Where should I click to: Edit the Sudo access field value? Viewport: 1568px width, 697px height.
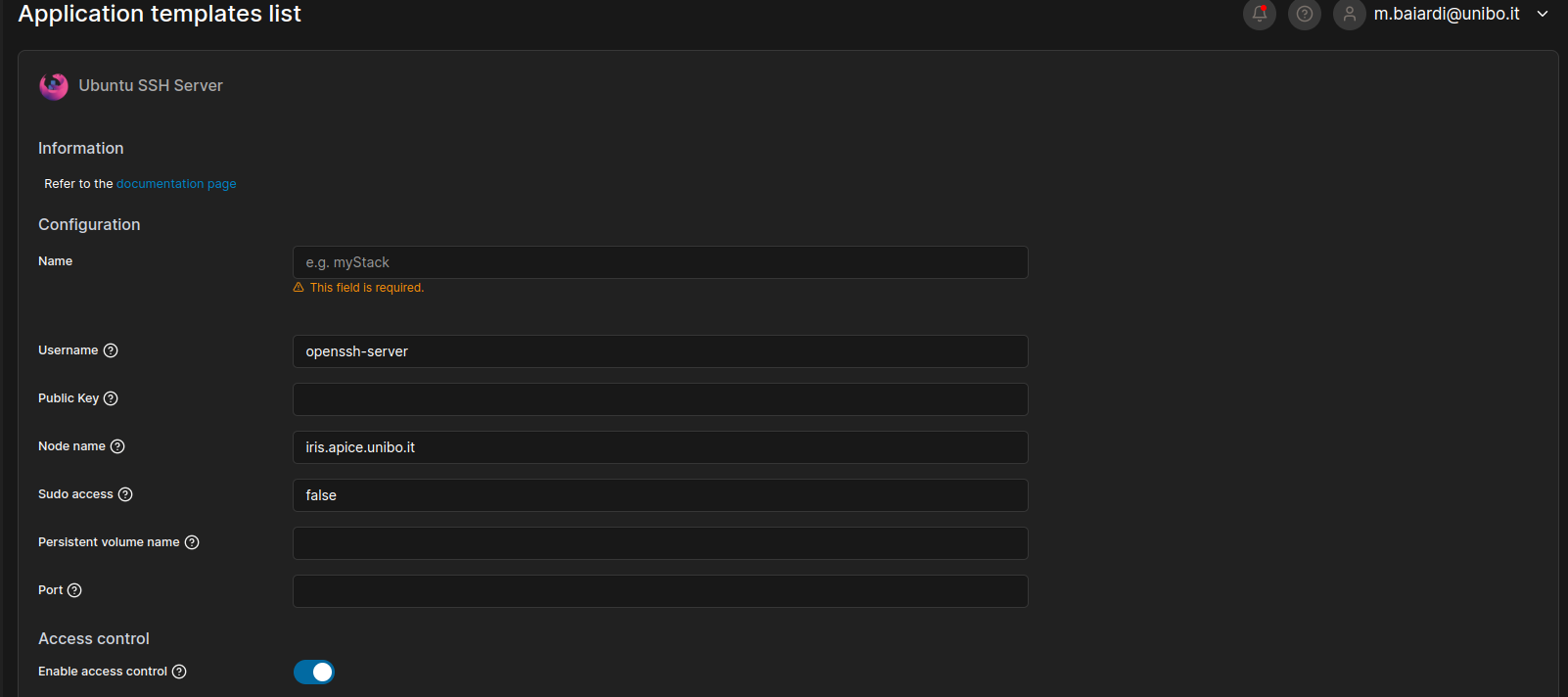[660, 495]
